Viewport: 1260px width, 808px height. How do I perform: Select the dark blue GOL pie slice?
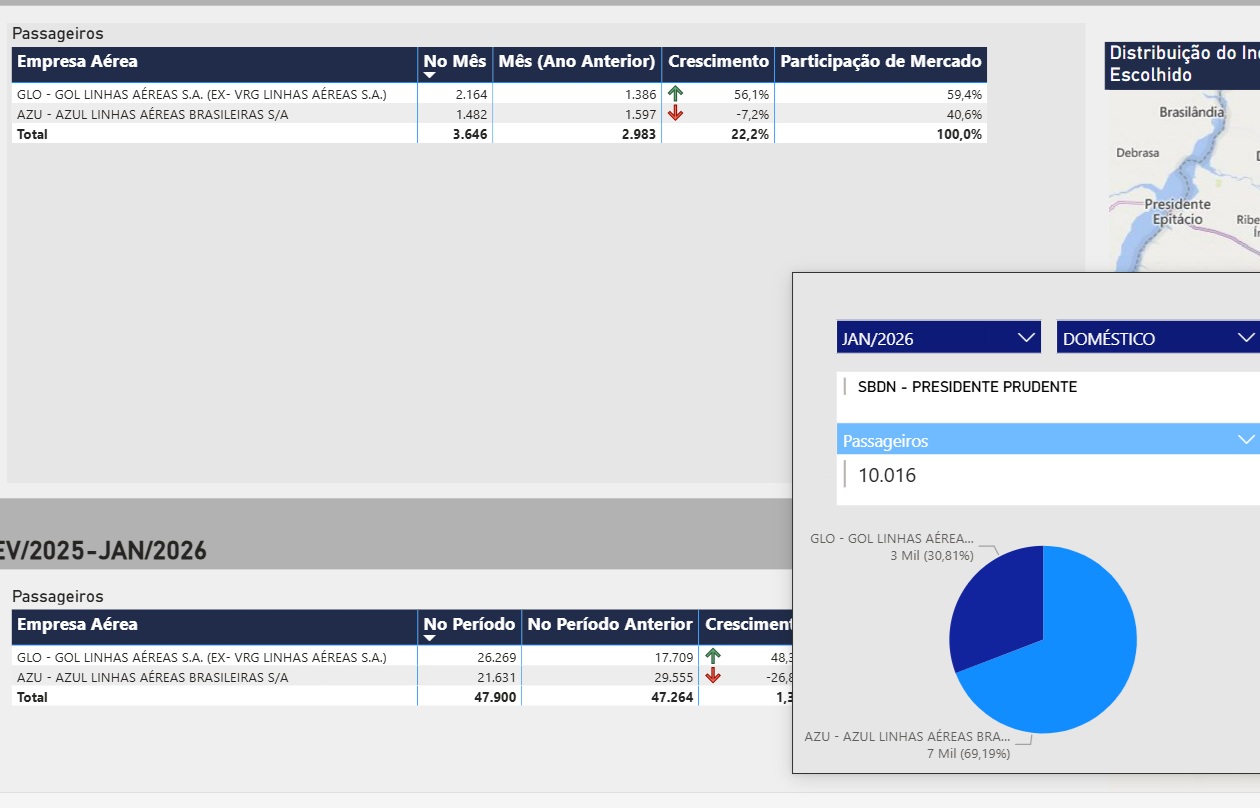(995, 605)
